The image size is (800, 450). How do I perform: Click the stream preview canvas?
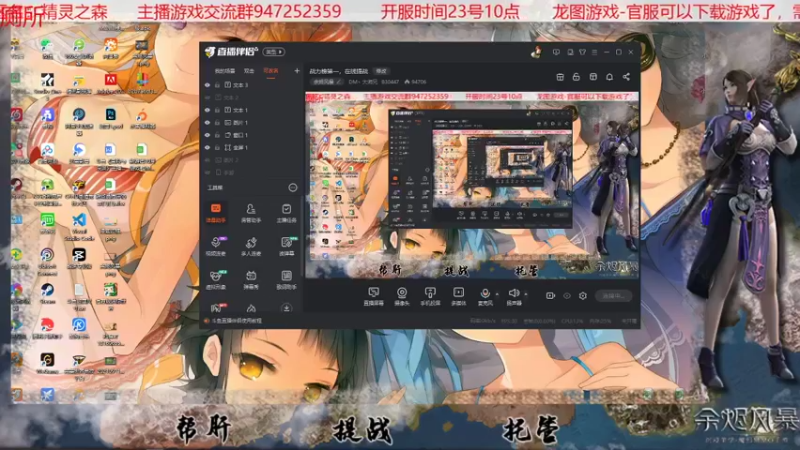click(x=472, y=185)
